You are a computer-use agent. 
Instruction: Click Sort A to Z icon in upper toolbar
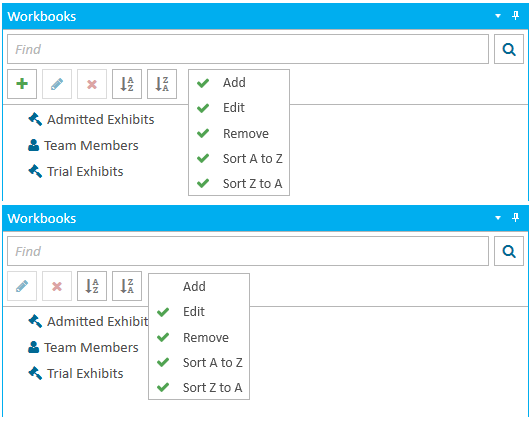click(127, 84)
